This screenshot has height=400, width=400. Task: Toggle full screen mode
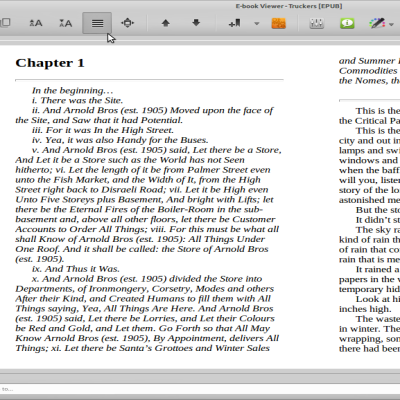[x=127, y=23]
